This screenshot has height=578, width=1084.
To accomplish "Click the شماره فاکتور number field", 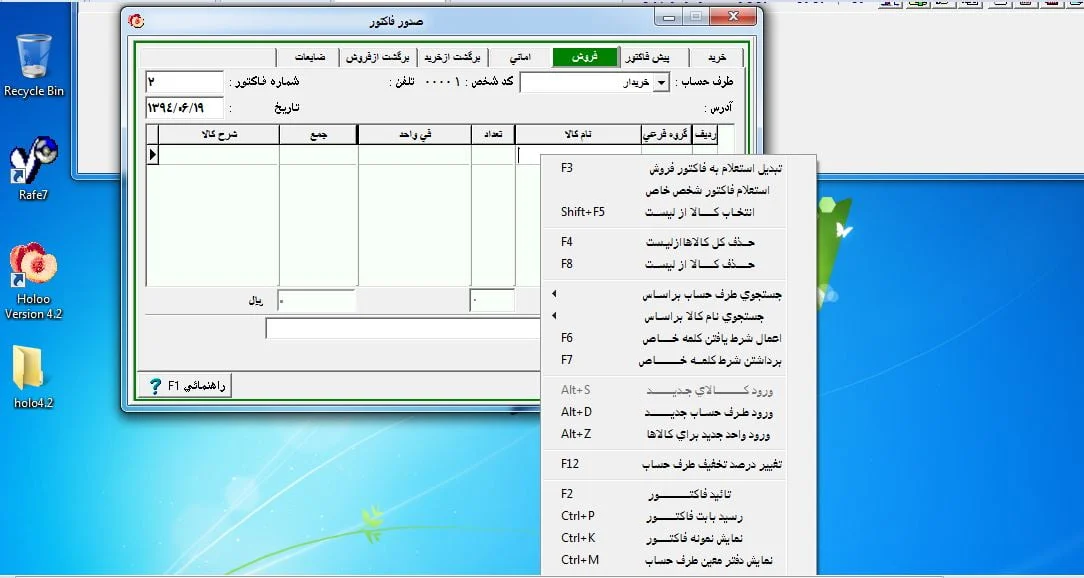I will (x=185, y=82).
